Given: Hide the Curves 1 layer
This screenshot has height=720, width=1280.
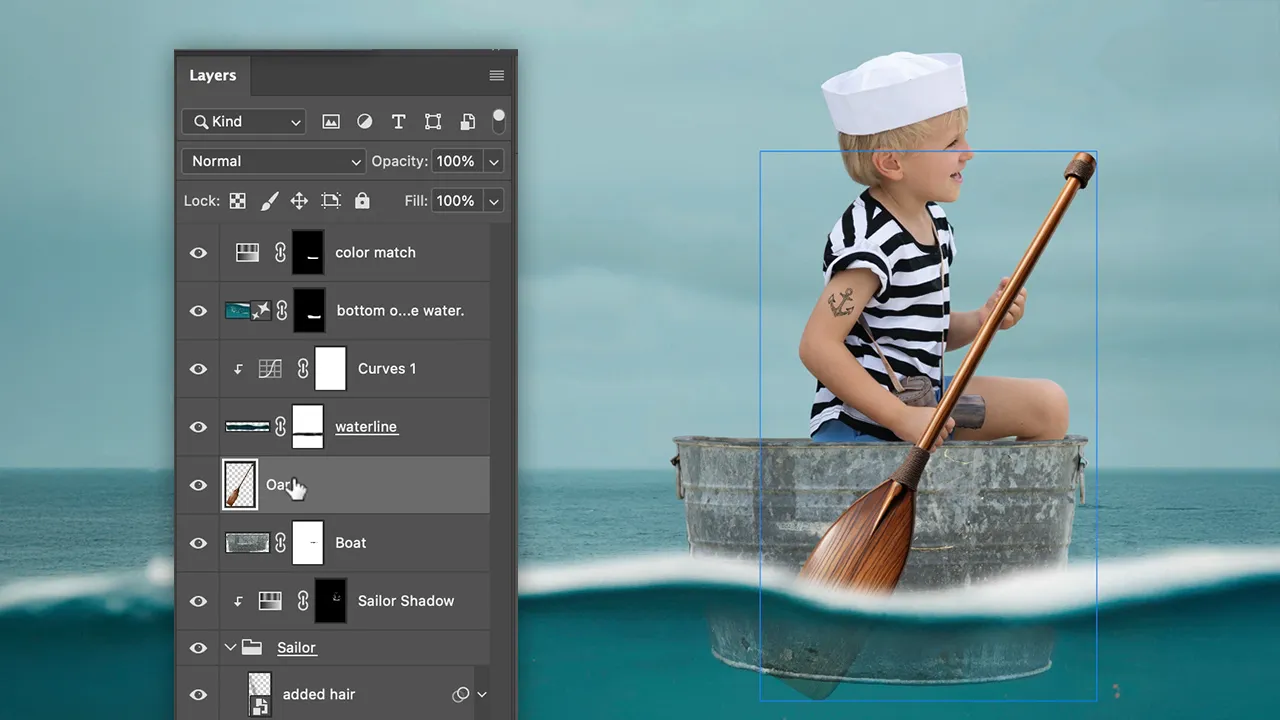Looking at the screenshot, I should tap(198, 369).
